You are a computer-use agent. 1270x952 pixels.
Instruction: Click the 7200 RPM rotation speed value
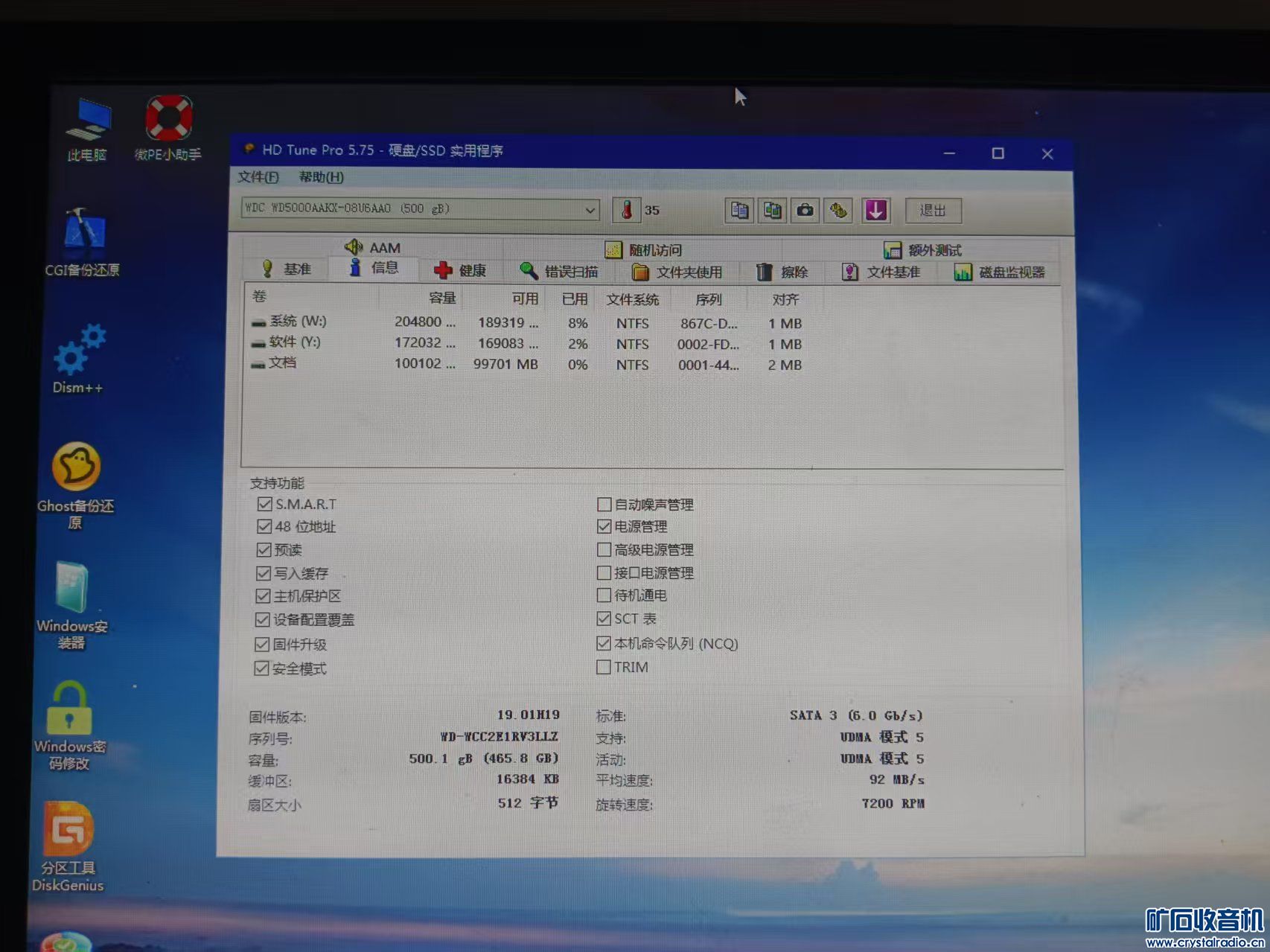pos(893,803)
